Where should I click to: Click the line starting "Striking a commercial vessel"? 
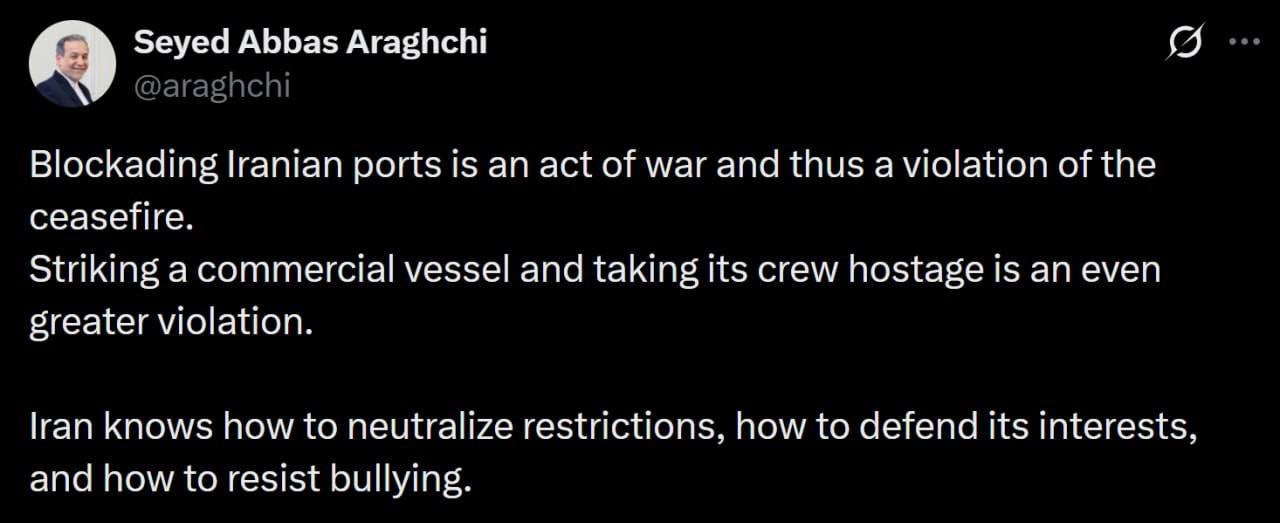pyautogui.click(x=594, y=271)
